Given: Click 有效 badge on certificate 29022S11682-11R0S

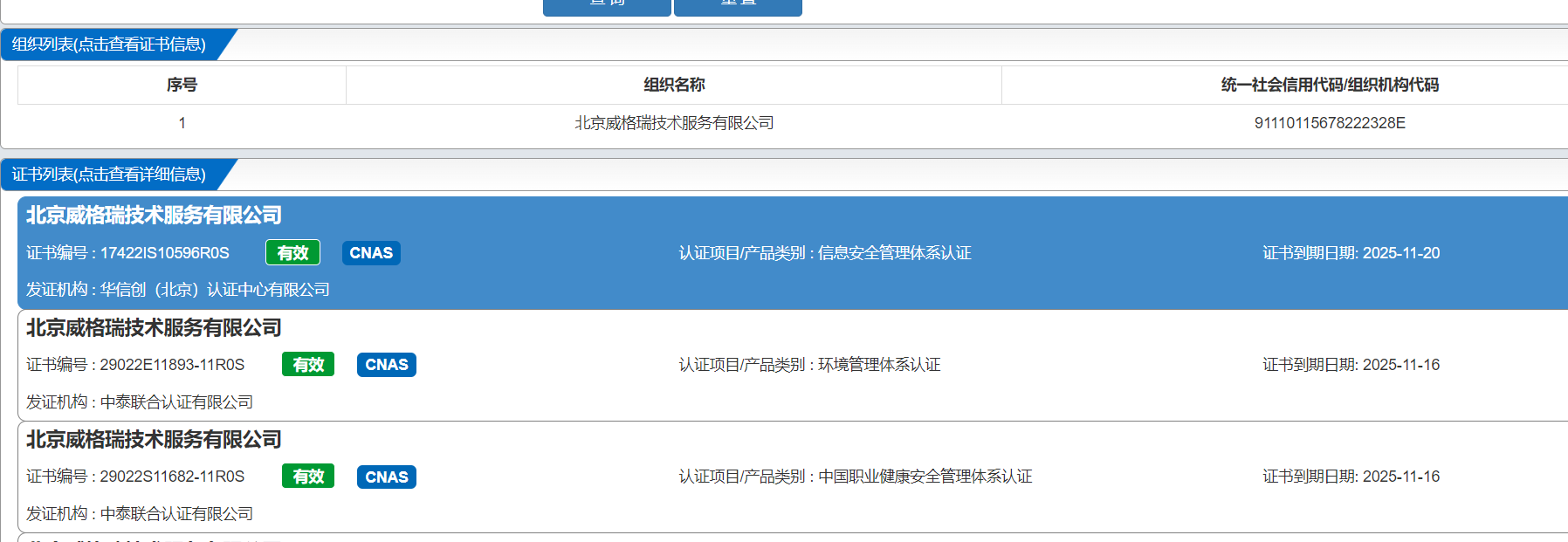Looking at the screenshot, I should pyautogui.click(x=308, y=477).
